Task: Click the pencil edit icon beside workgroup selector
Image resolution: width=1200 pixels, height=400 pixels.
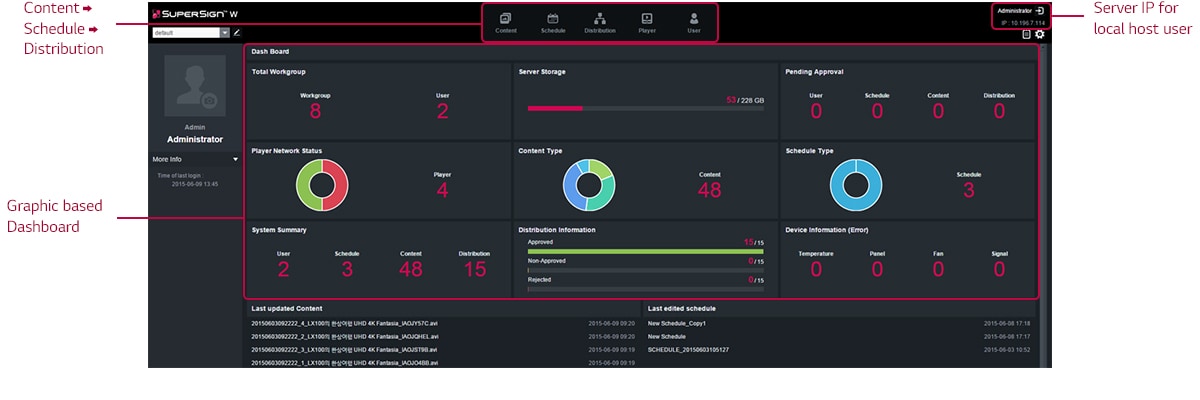Action: coord(237,32)
